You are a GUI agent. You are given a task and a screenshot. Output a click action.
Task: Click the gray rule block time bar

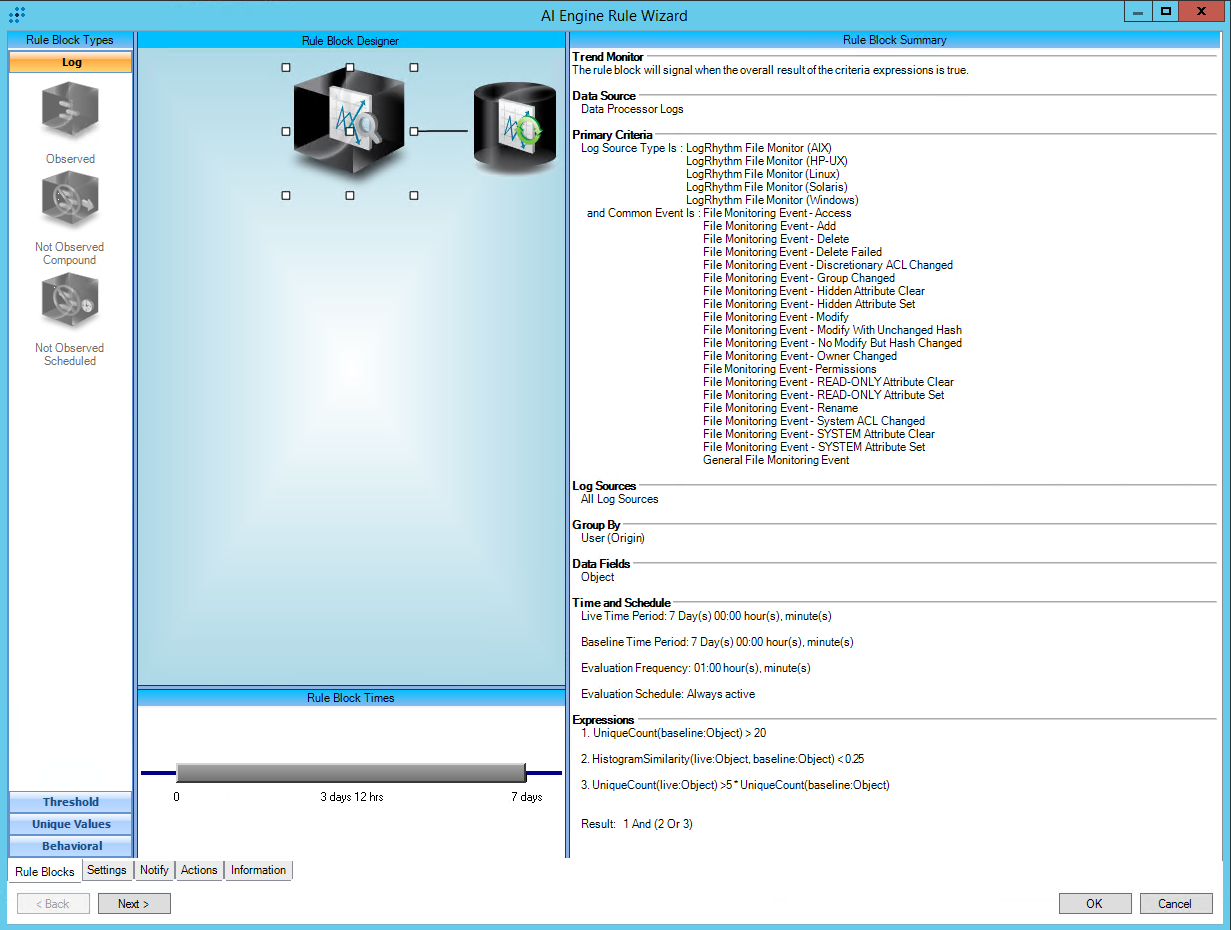(x=350, y=773)
